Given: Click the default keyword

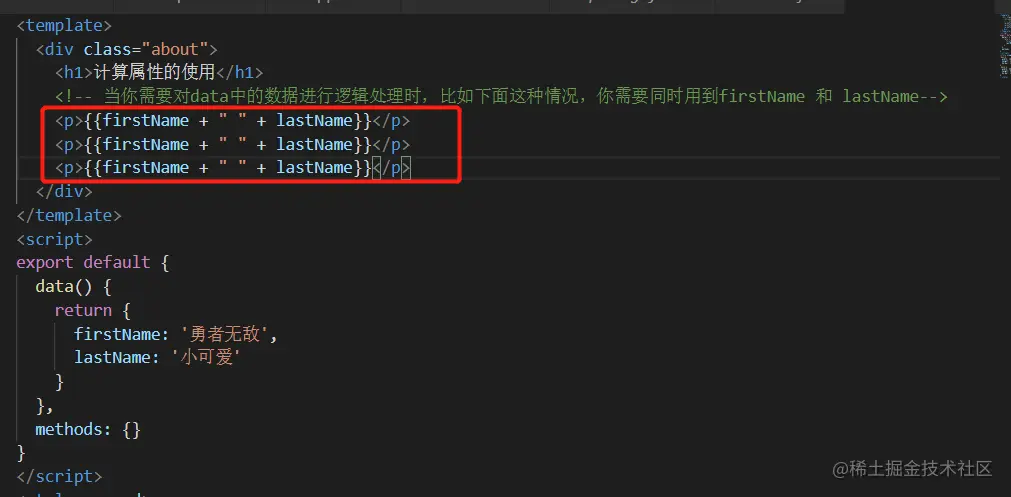Looking at the screenshot, I should pos(116,263).
